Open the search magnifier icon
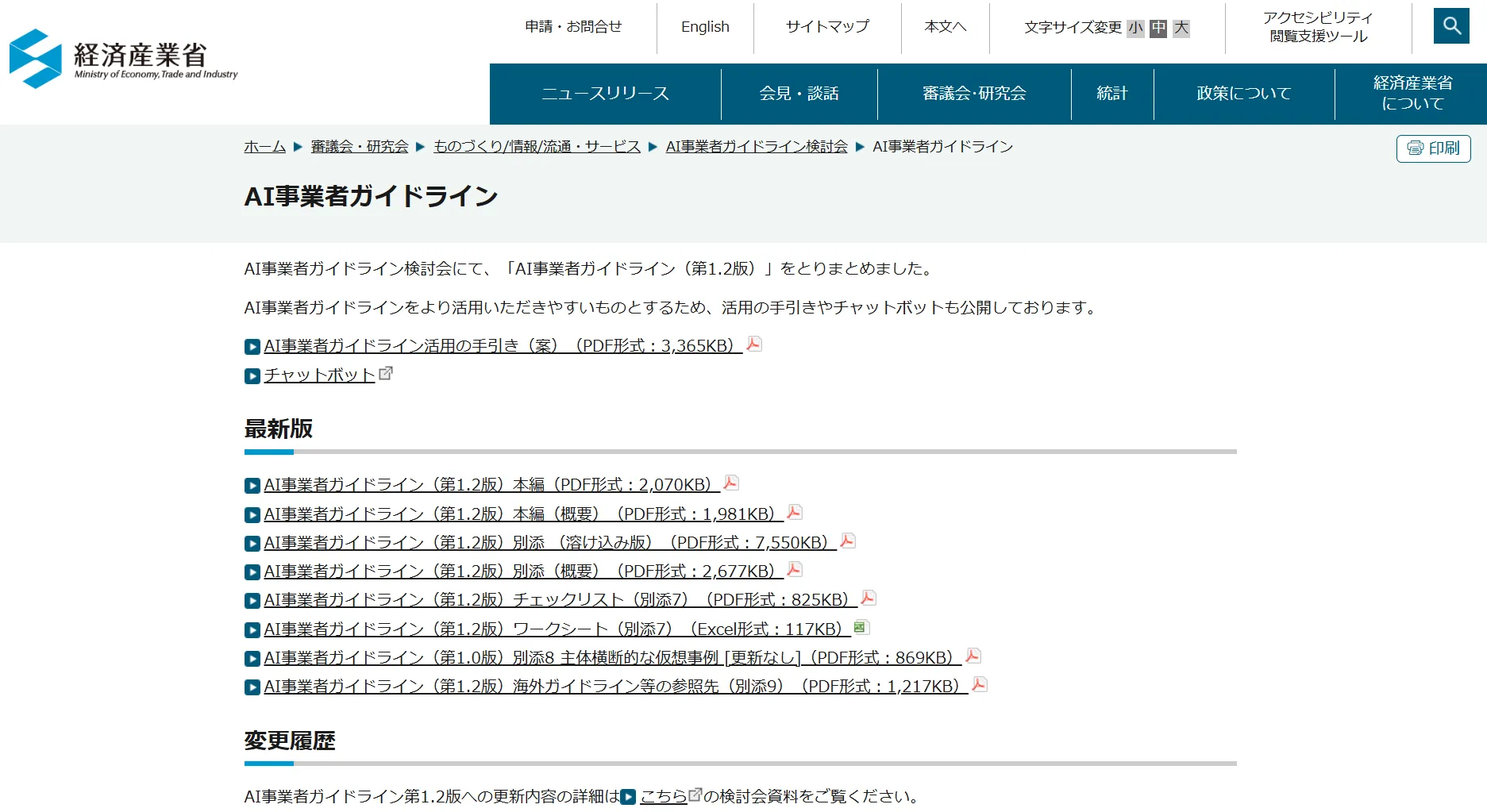 point(1451,26)
